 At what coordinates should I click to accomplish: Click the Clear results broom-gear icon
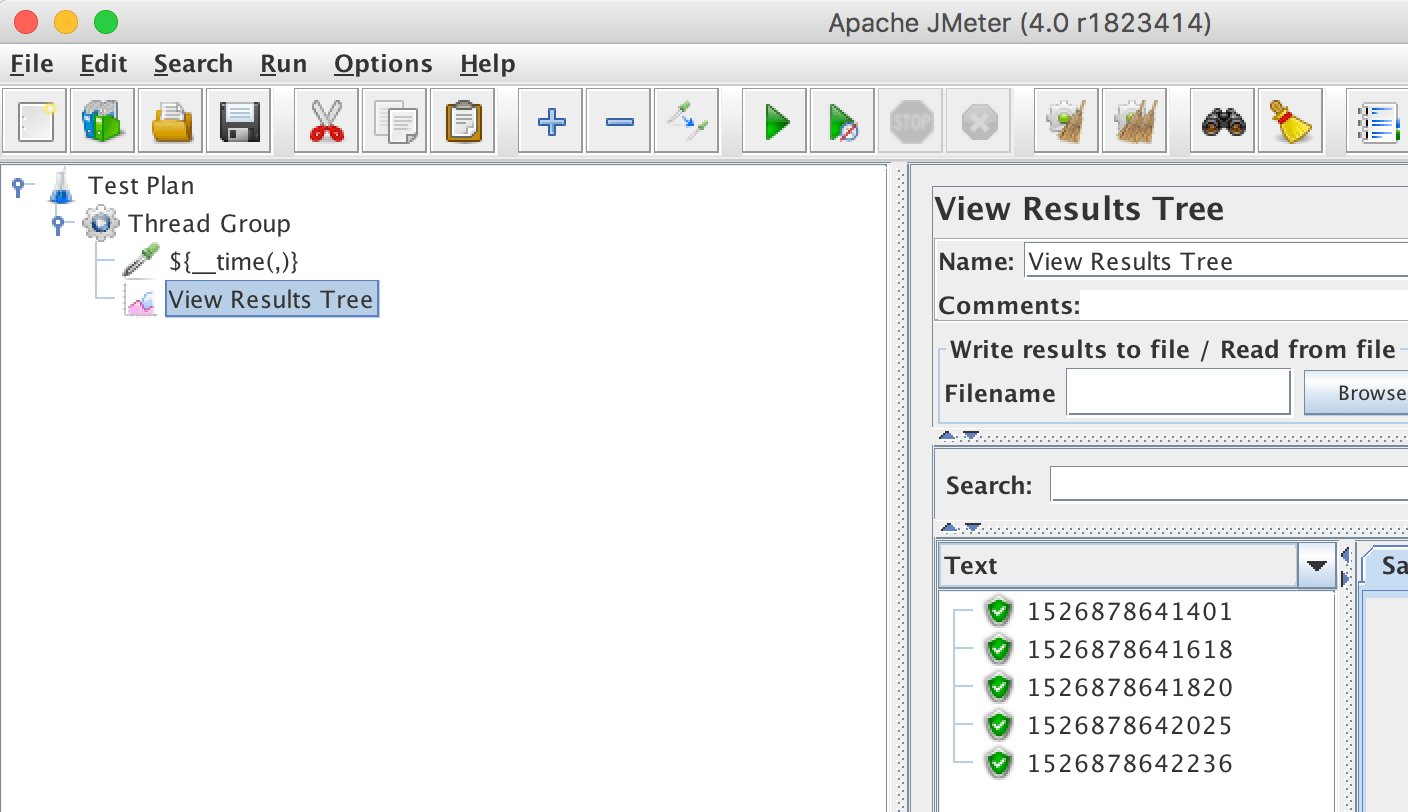(x=1066, y=121)
